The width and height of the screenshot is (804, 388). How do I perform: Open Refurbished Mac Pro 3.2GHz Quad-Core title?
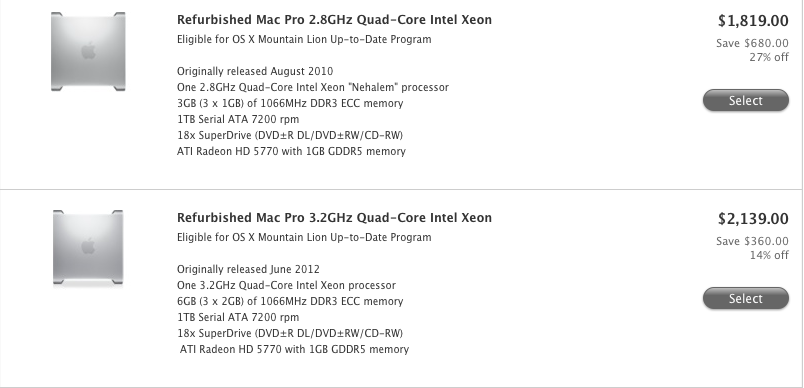pyautogui.click(x=334, y=218)
